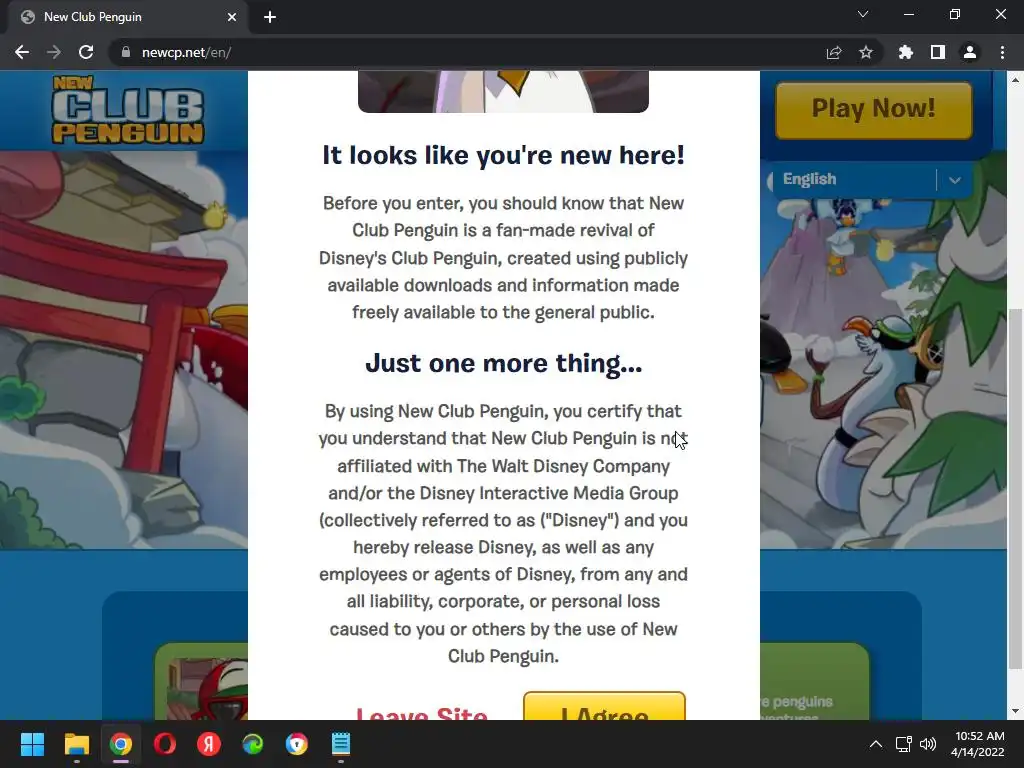Click the Play Now! button
The width and height of the screenshot is (1024, 768).
(873, 110)
